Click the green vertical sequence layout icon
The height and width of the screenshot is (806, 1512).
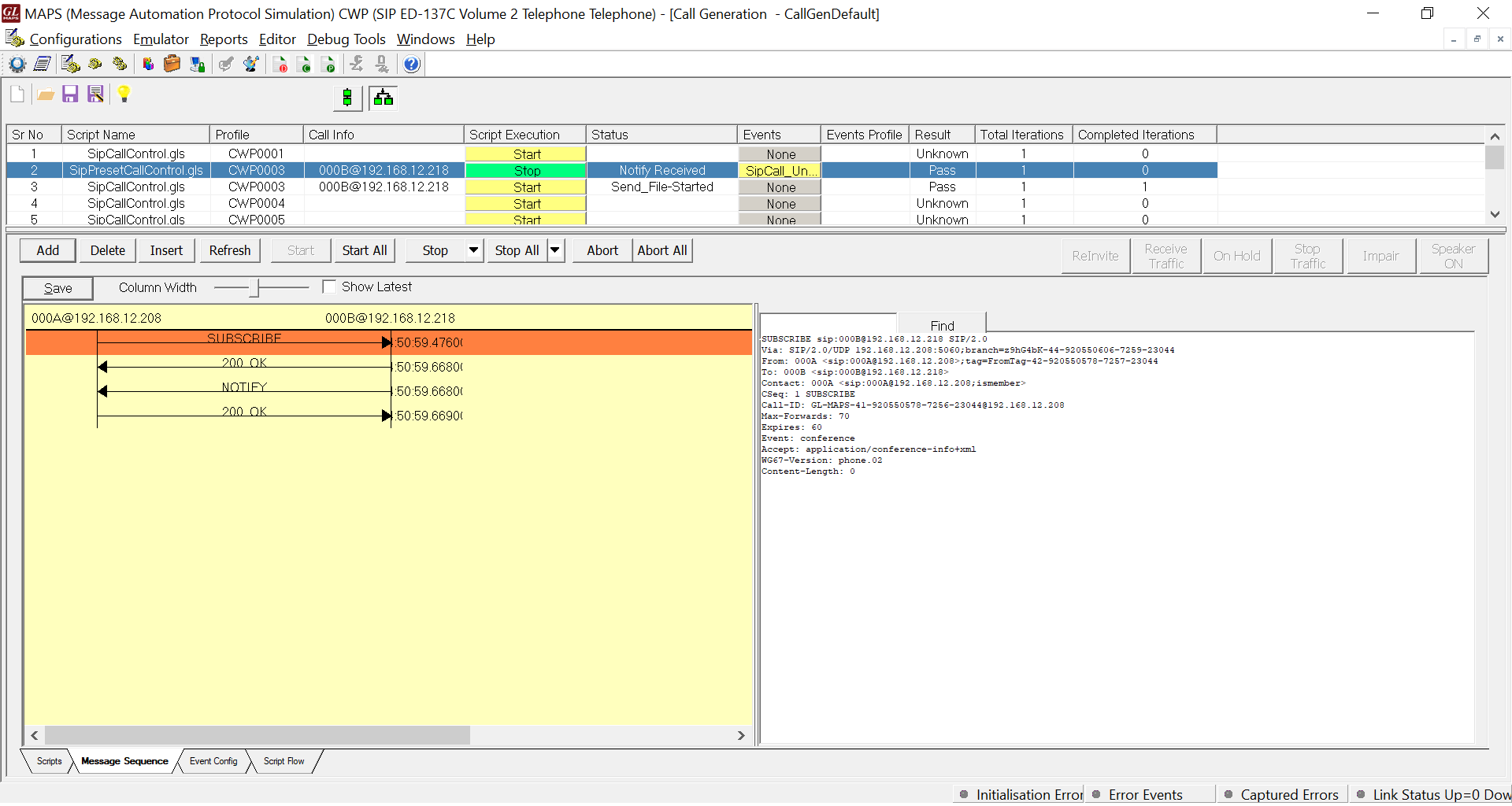(347, 98)
